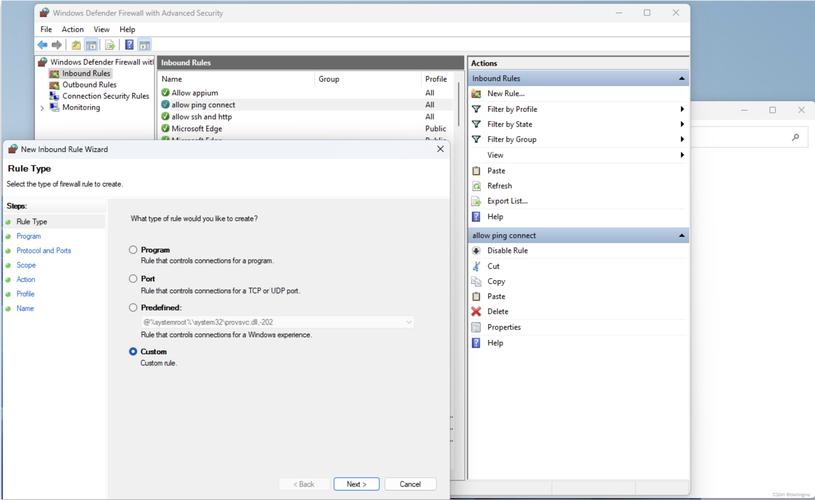The image size is (815, 500).
Task: Open the File menu
Action: click(46, 30)
